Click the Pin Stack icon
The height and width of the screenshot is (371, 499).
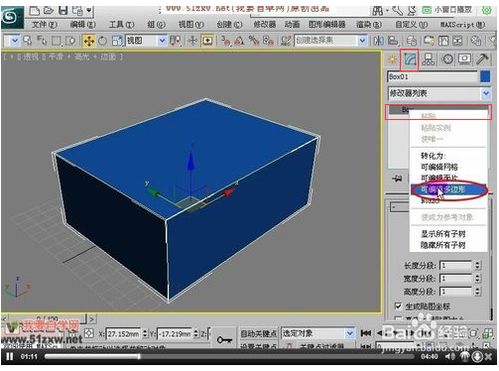click(397, 179)
